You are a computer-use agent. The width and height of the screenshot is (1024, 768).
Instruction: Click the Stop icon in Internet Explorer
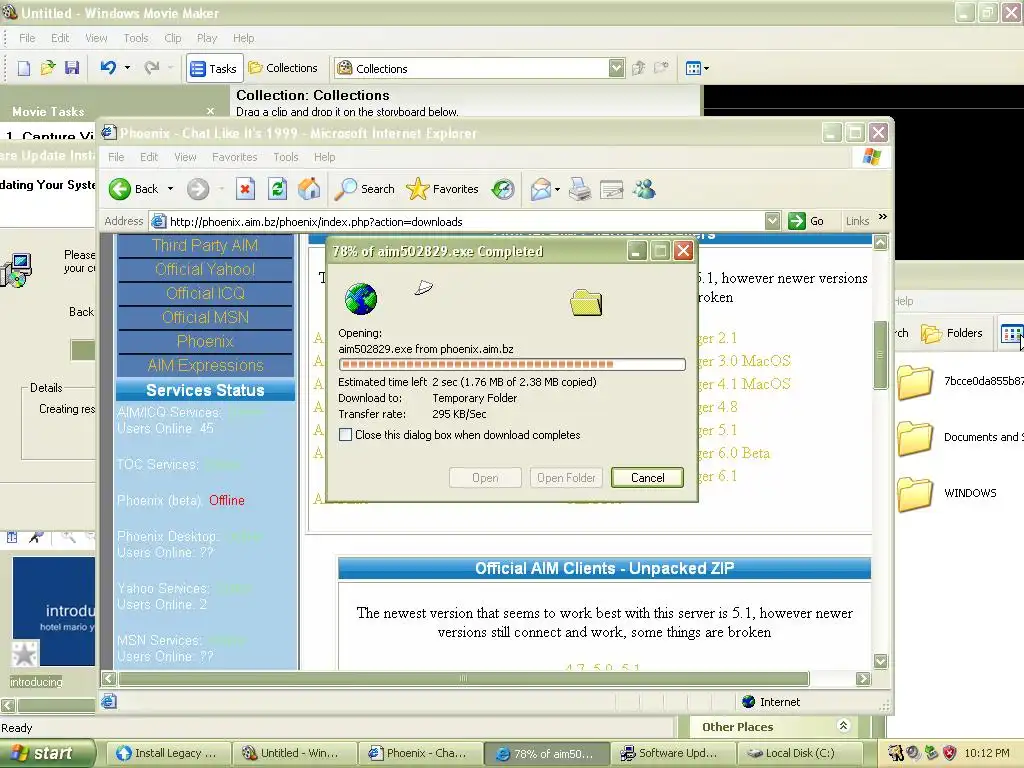point(245,189)
